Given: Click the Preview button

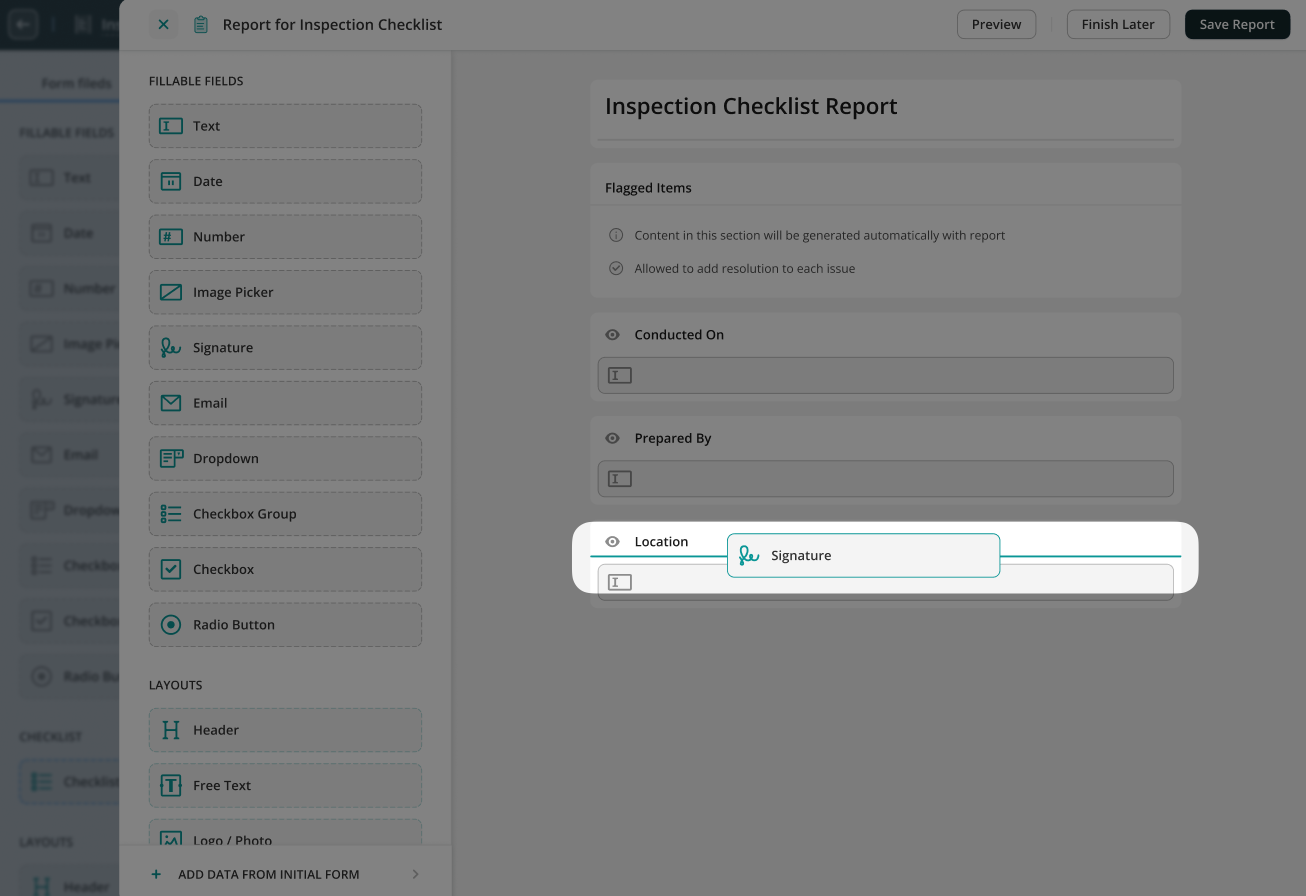Looking at the screenshot, I should pos(996,24).
